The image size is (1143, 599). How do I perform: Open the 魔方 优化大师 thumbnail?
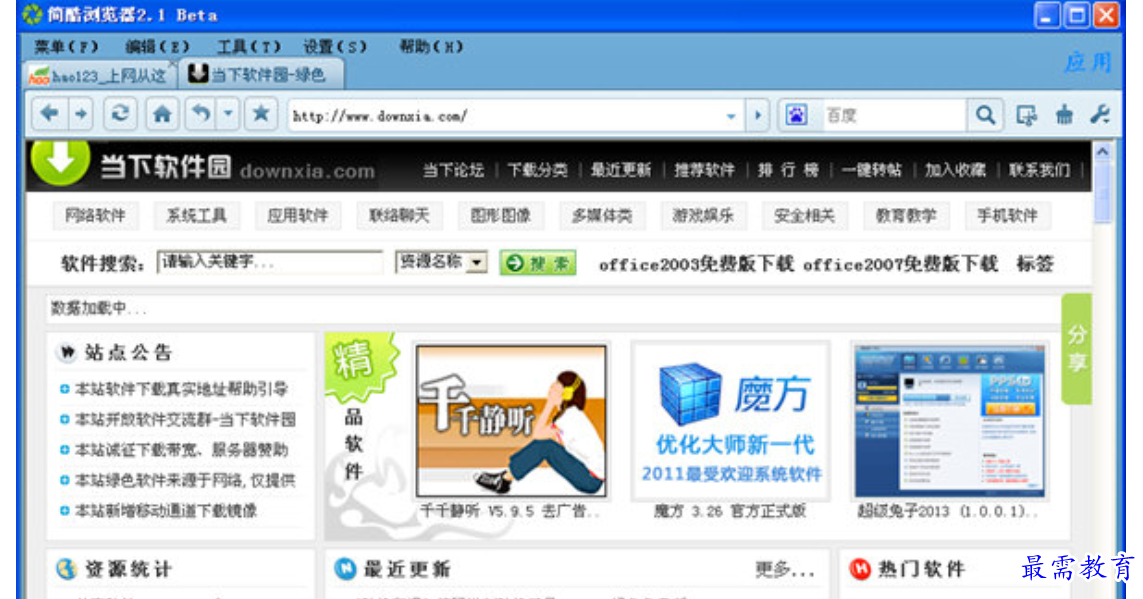click(x=730, y=421)
